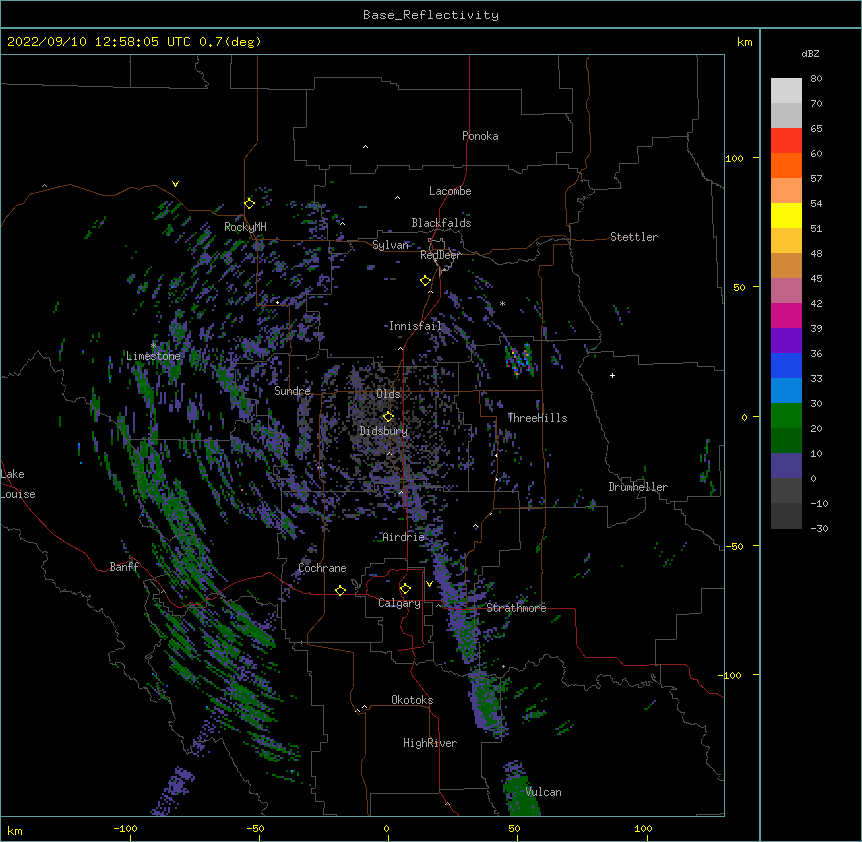Screen dimensions: 862x842
Task: Click the Blackfalds city label
Action: coord(441,223)
